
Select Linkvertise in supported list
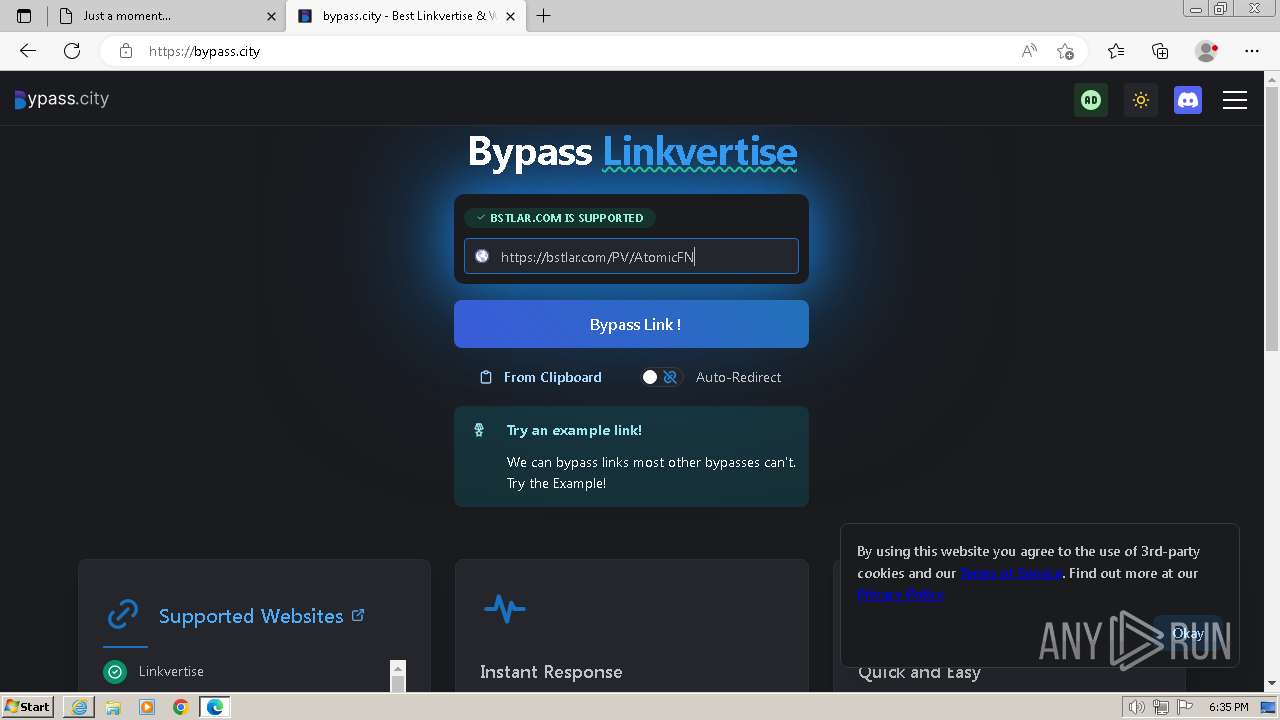pyautogui.click(x=171, y=671)
